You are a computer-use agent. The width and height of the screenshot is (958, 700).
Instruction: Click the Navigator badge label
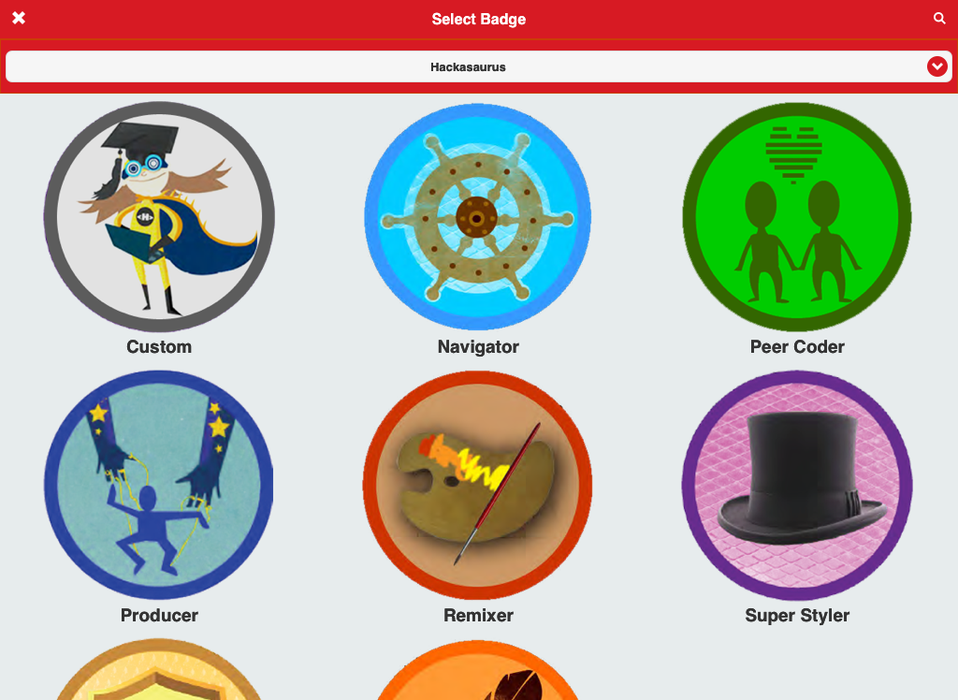click(478, 346)
